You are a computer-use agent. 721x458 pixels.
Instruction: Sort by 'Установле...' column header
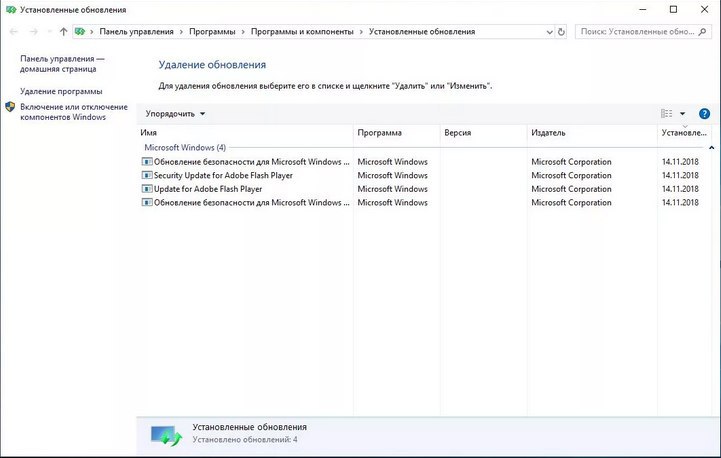pyautogui.click(x=684, y=132)
